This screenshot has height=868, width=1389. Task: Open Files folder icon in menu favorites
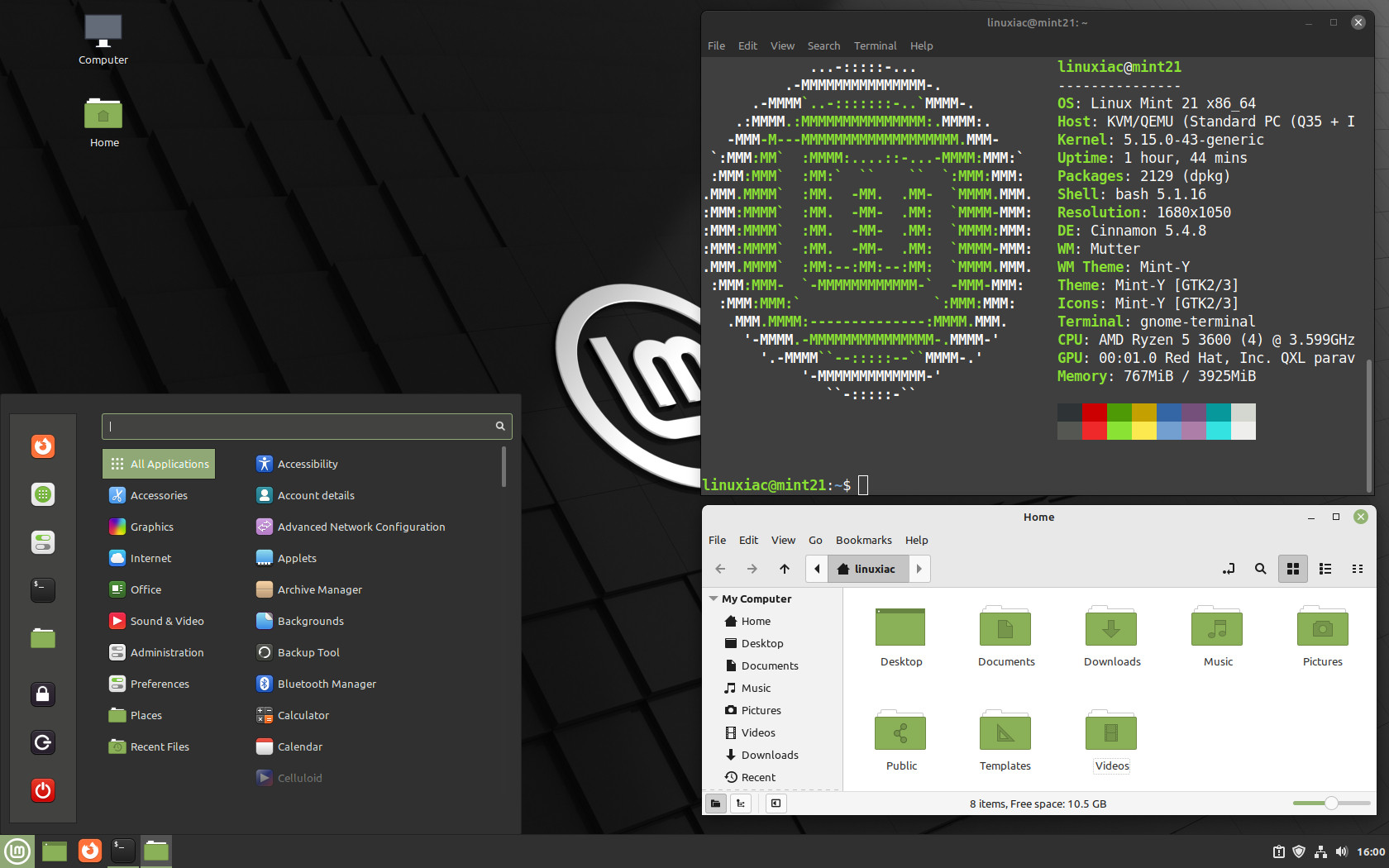coord(43,637)
